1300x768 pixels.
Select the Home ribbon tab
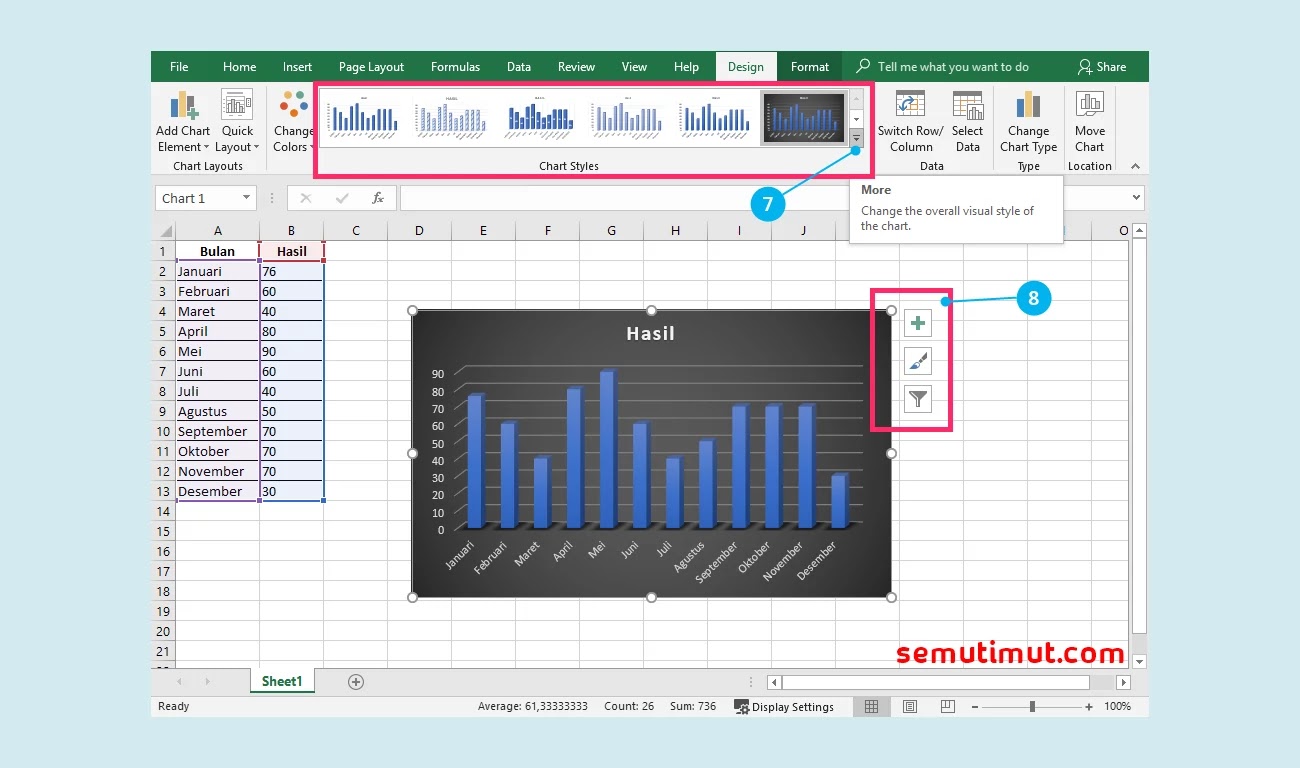tap(239, 66)
